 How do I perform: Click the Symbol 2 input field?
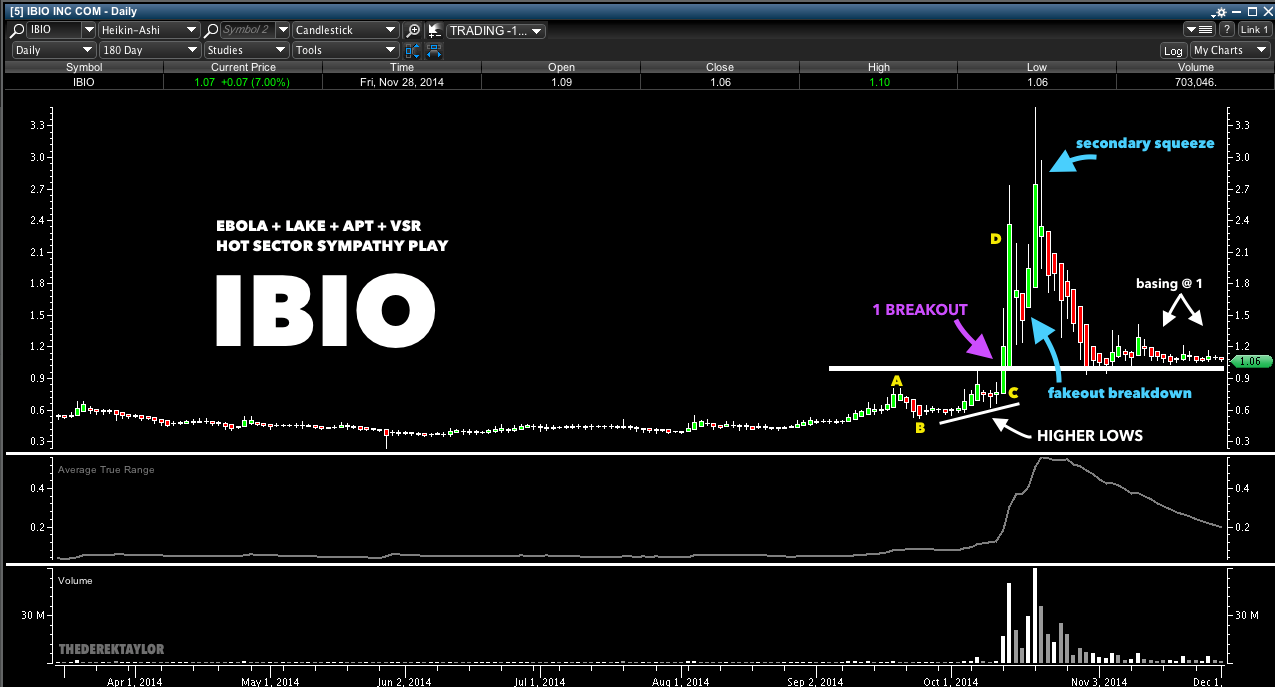[x=248, y=30]
